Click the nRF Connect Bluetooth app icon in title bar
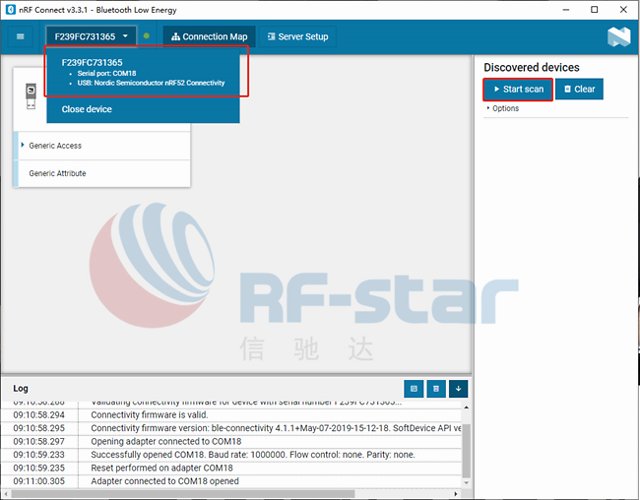Image resolution: width=640 pixels, height=500 pixels. click(11, 10)
